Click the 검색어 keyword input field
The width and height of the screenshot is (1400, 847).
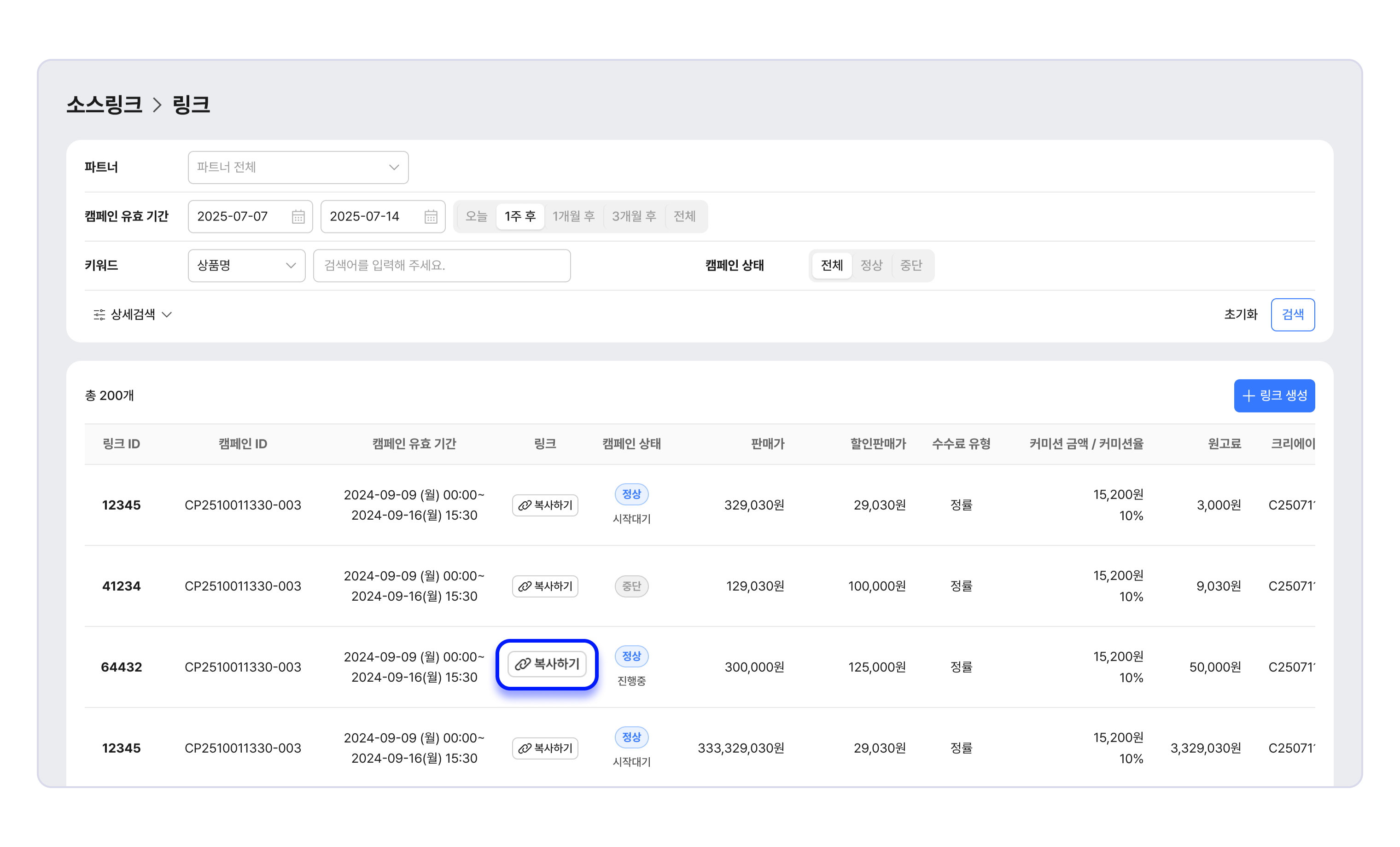point(442,265)
